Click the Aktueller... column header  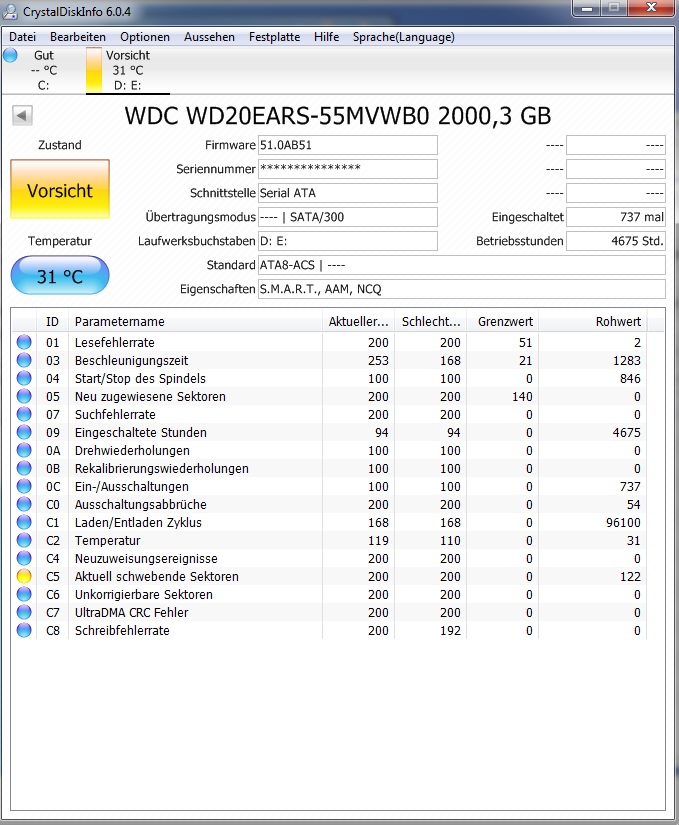[x=358, y=321]
